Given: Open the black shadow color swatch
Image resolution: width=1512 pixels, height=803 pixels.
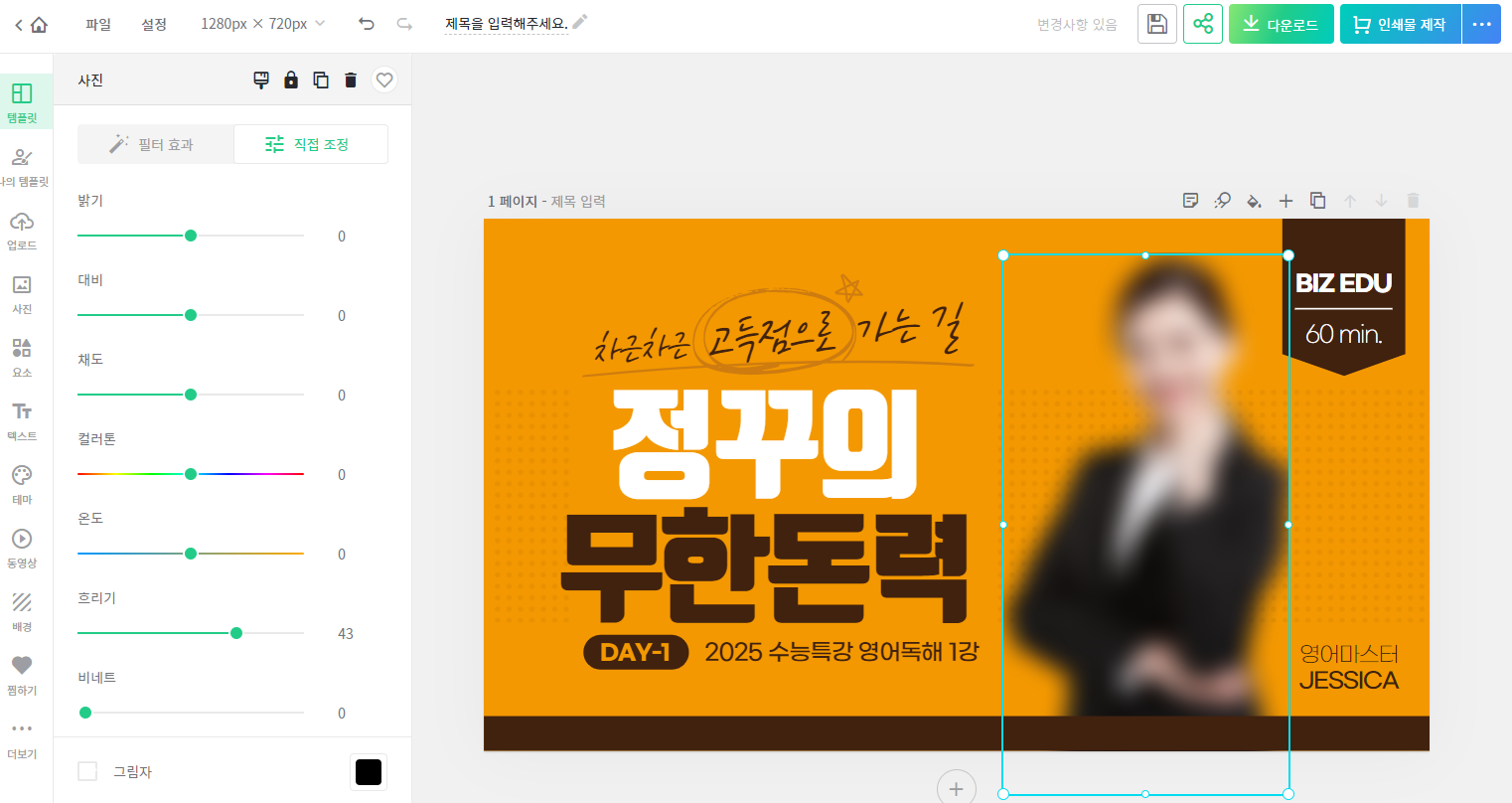Looking at the screenshot, I should click(x=369, y=772).
